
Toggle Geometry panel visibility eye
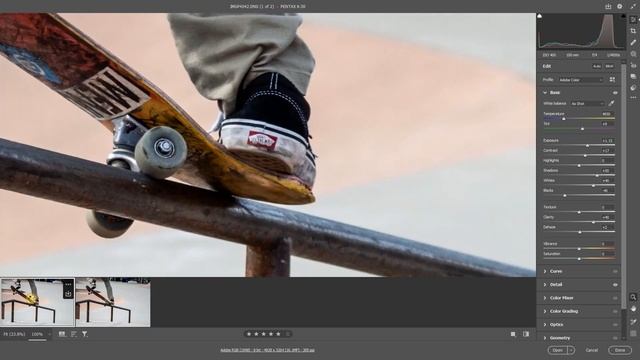pyautogui.click(x=615, y=338)
